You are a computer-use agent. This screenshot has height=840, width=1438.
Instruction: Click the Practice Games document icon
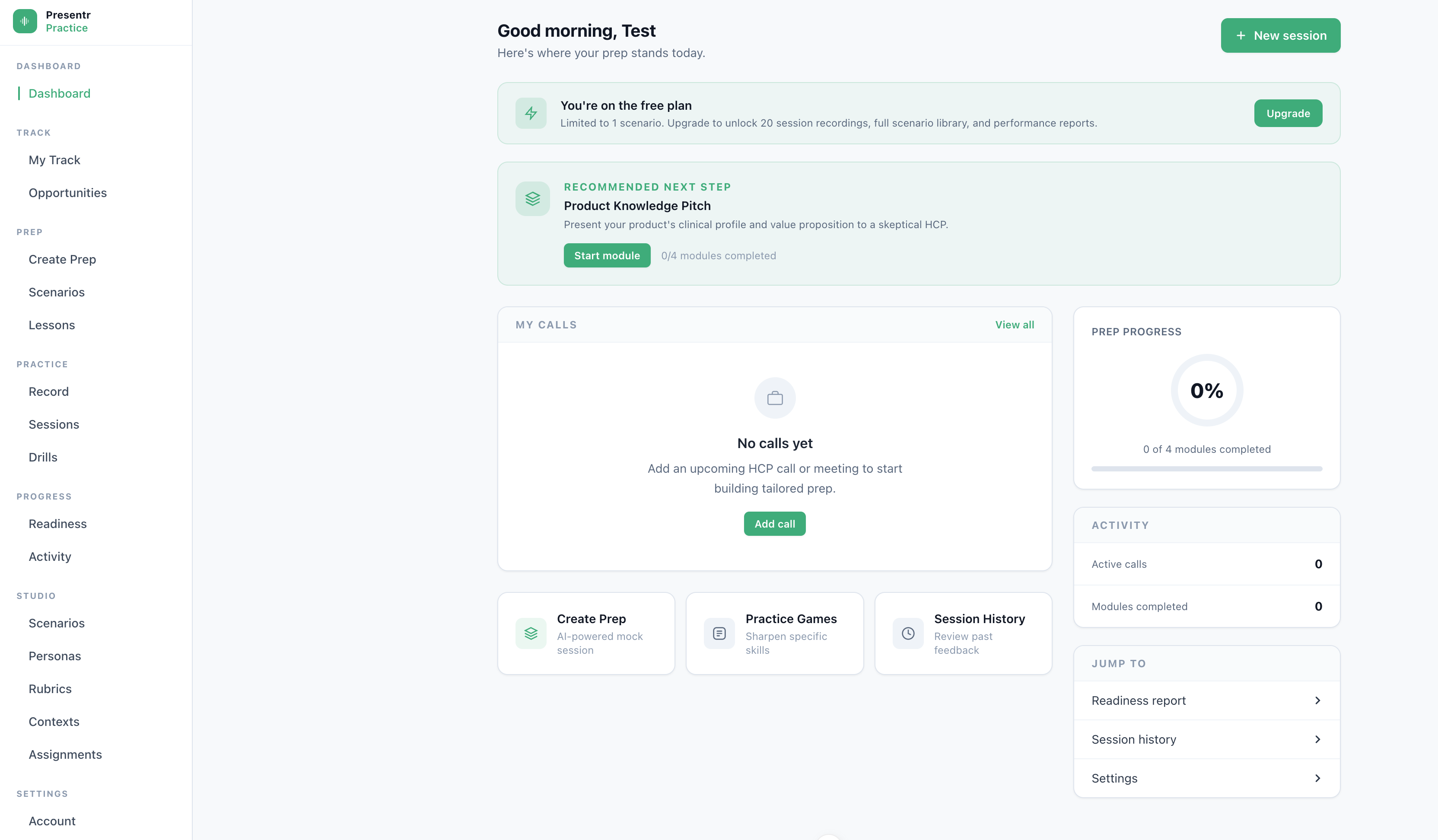(x=719, y=633)
